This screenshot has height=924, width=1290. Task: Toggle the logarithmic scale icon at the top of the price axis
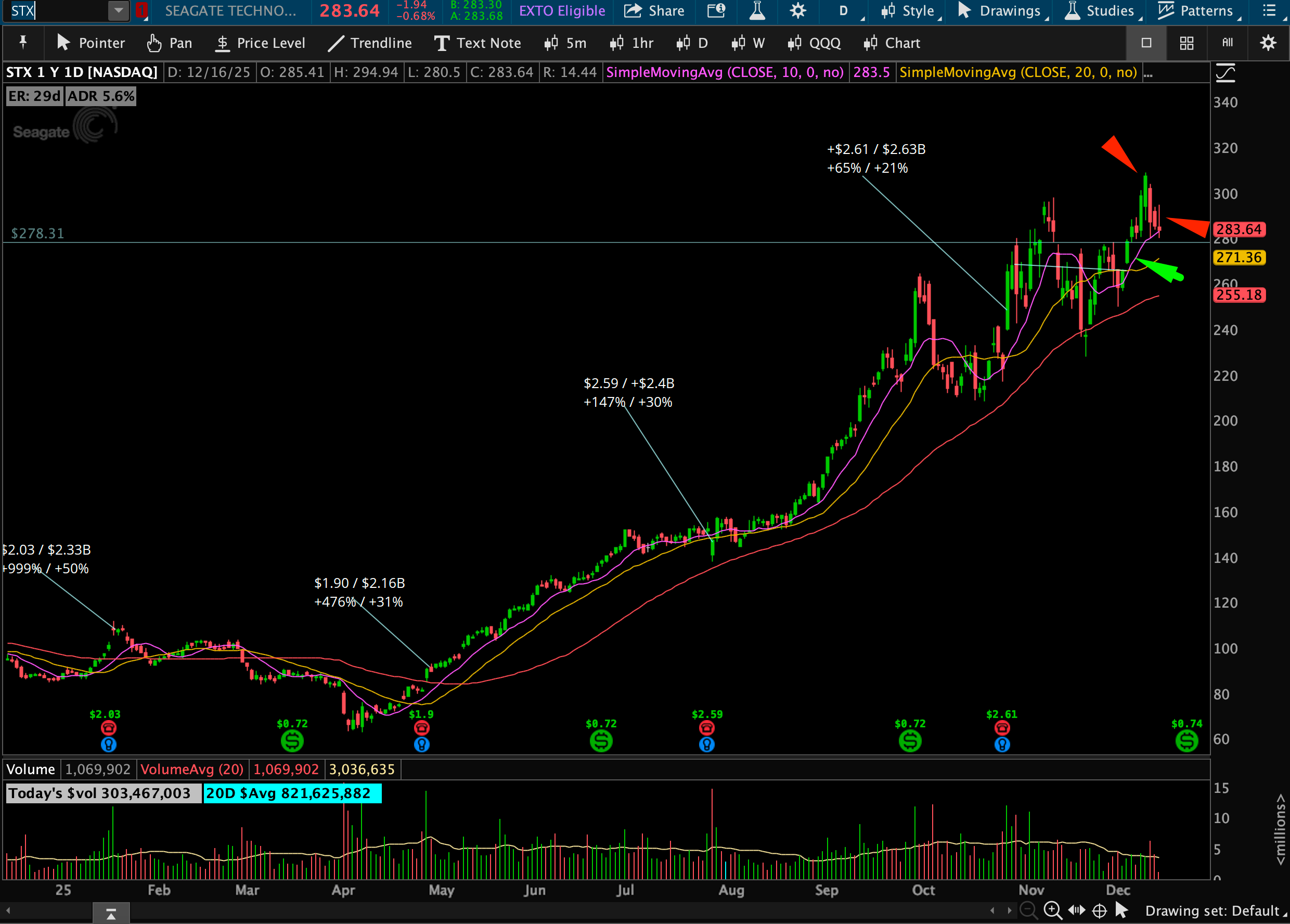click(1225, 73)
